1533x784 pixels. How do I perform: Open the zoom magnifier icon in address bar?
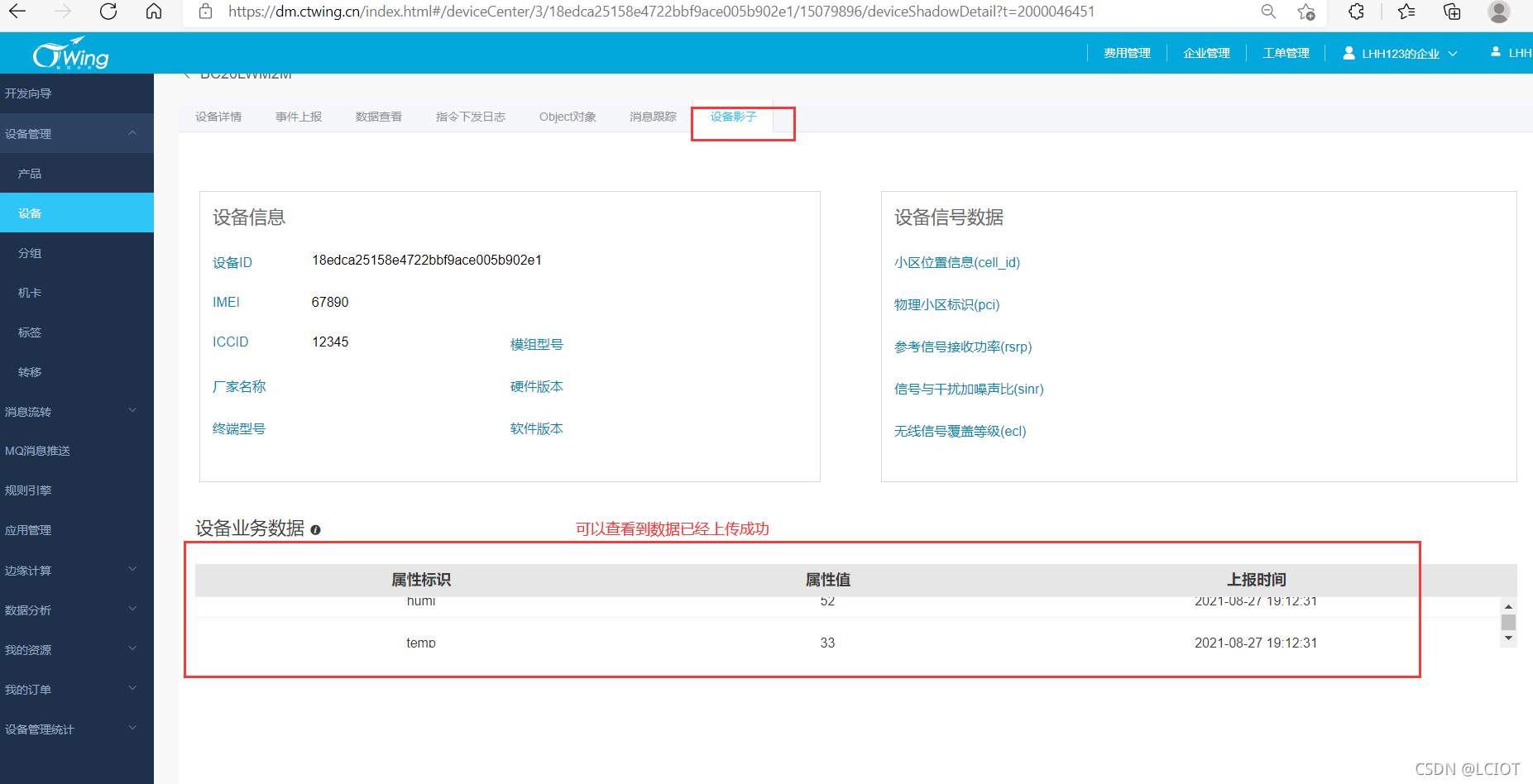pyautogui.click(x=1268, y=12)
